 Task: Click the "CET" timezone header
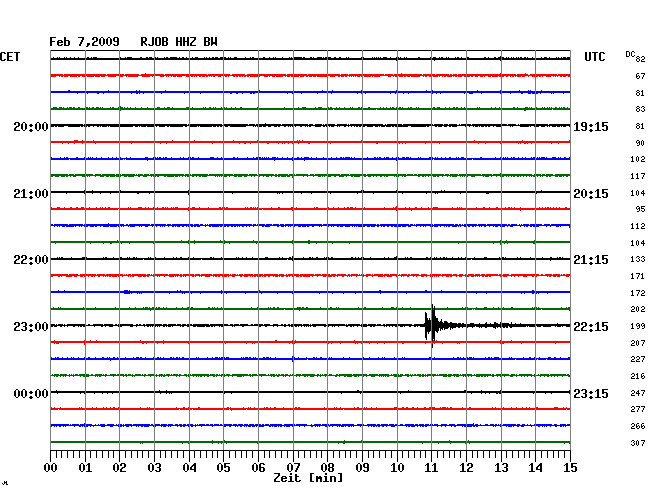(x=10, y=57)
